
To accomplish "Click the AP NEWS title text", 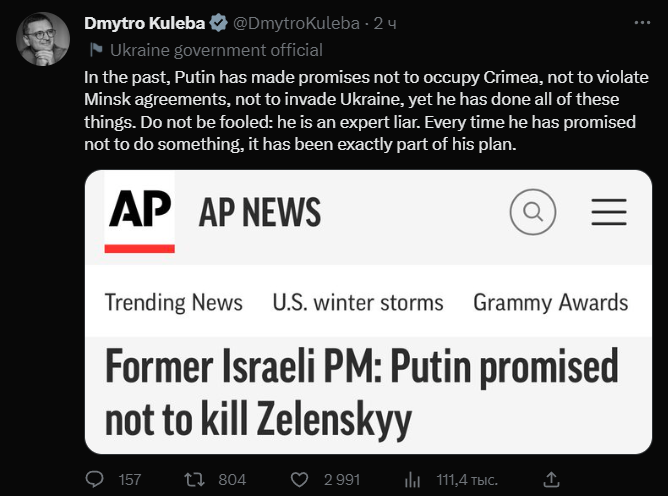I will [260, 212].
